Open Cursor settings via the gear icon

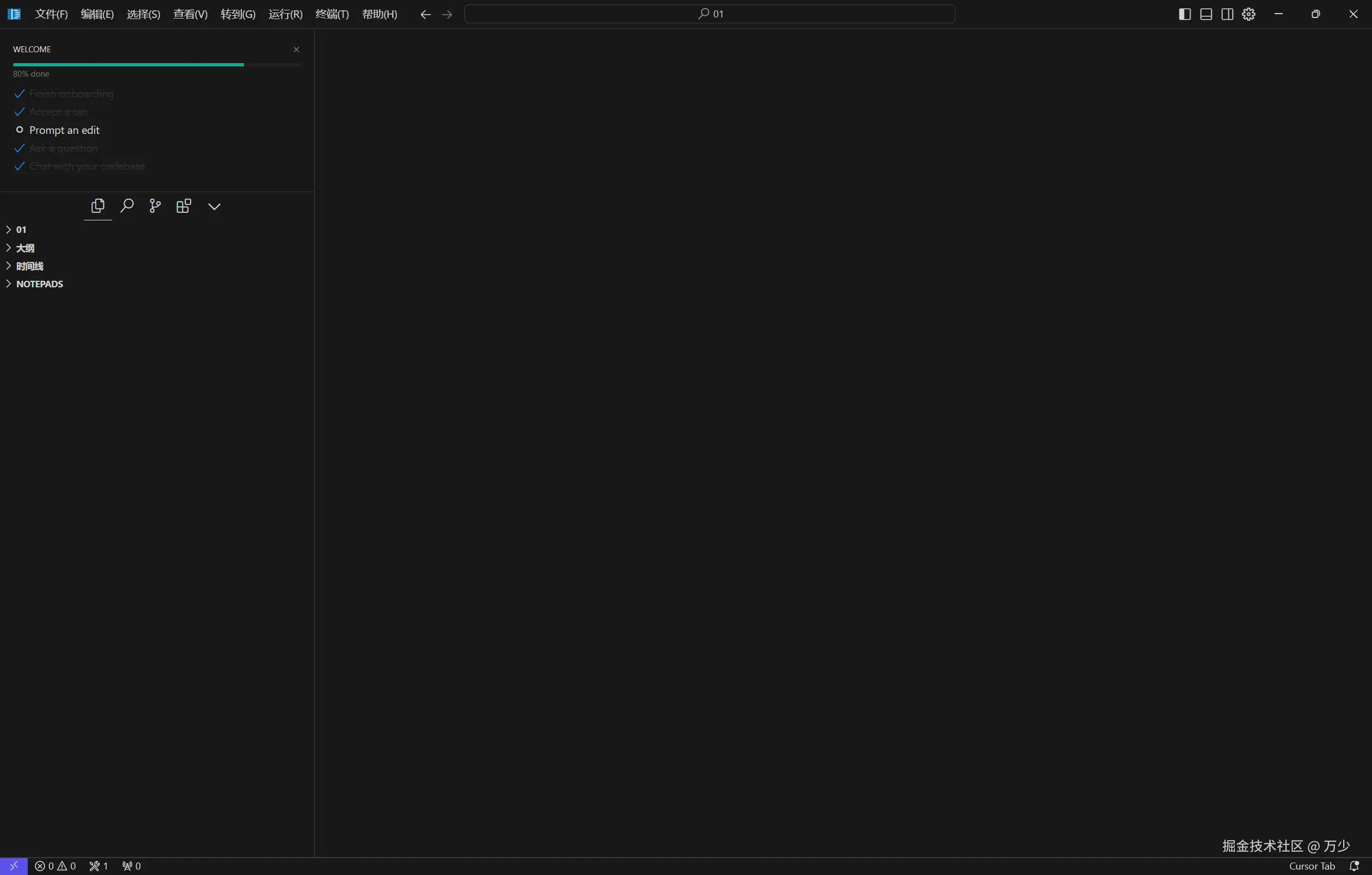[x=1248, y=14]
